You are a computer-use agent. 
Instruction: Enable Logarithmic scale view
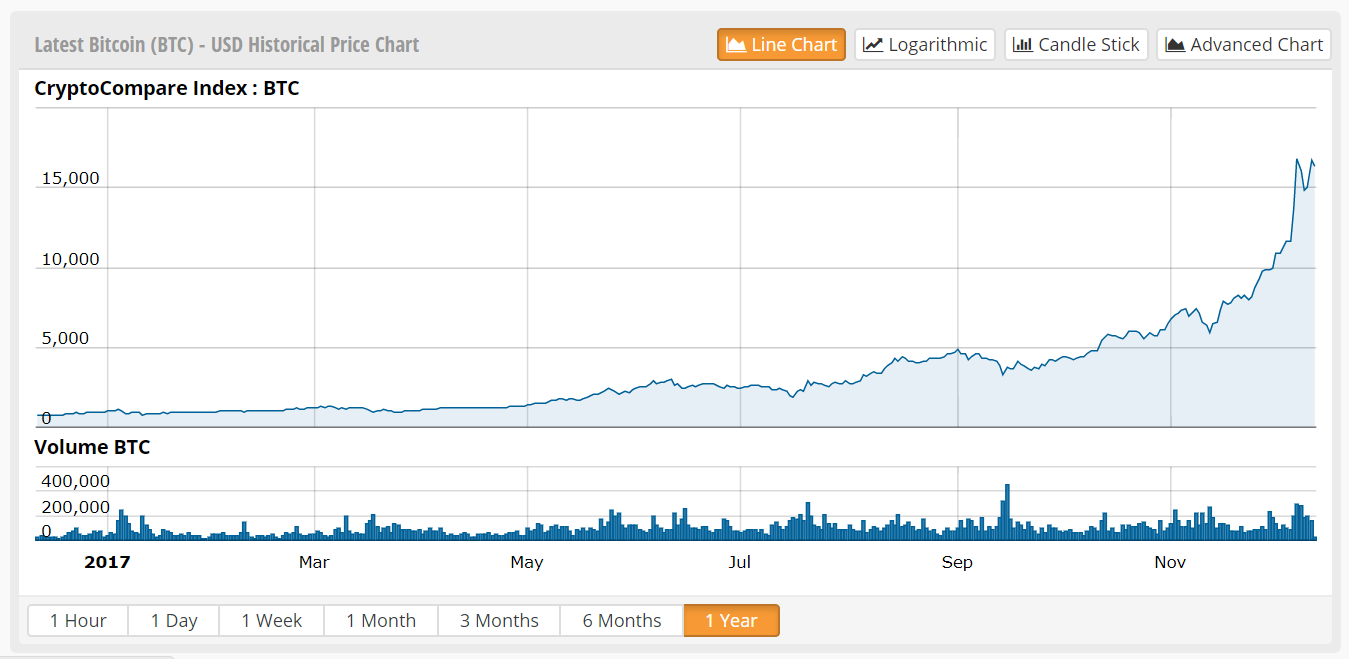click(924, 44)
